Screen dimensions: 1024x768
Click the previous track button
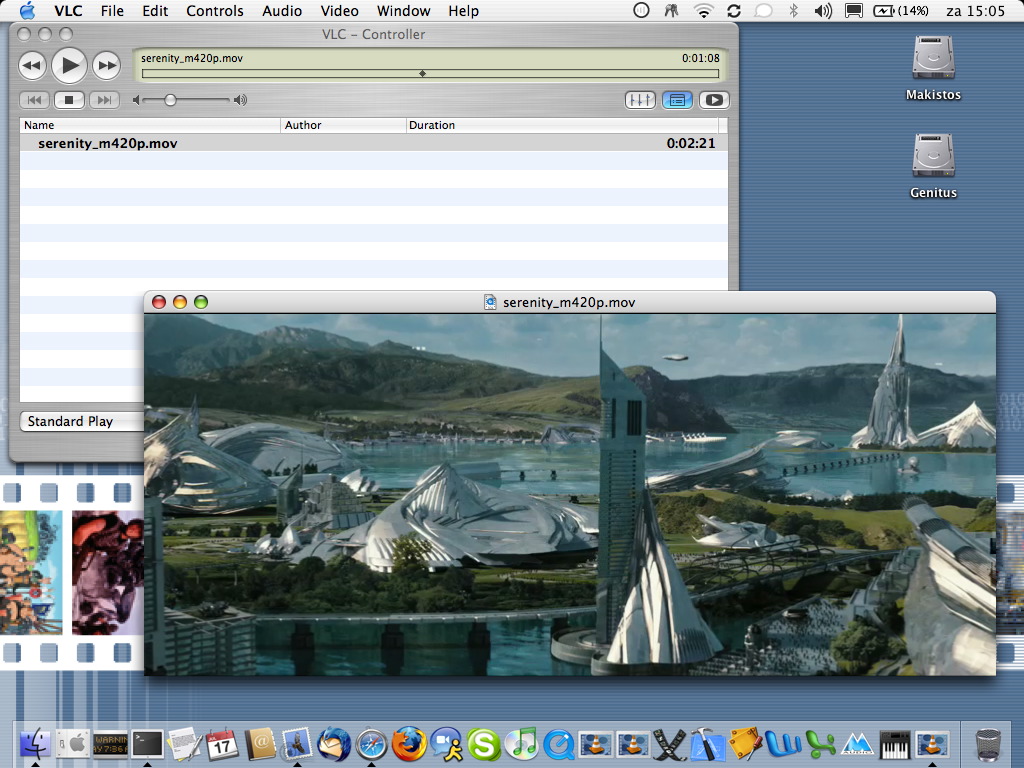pos(35,100)
